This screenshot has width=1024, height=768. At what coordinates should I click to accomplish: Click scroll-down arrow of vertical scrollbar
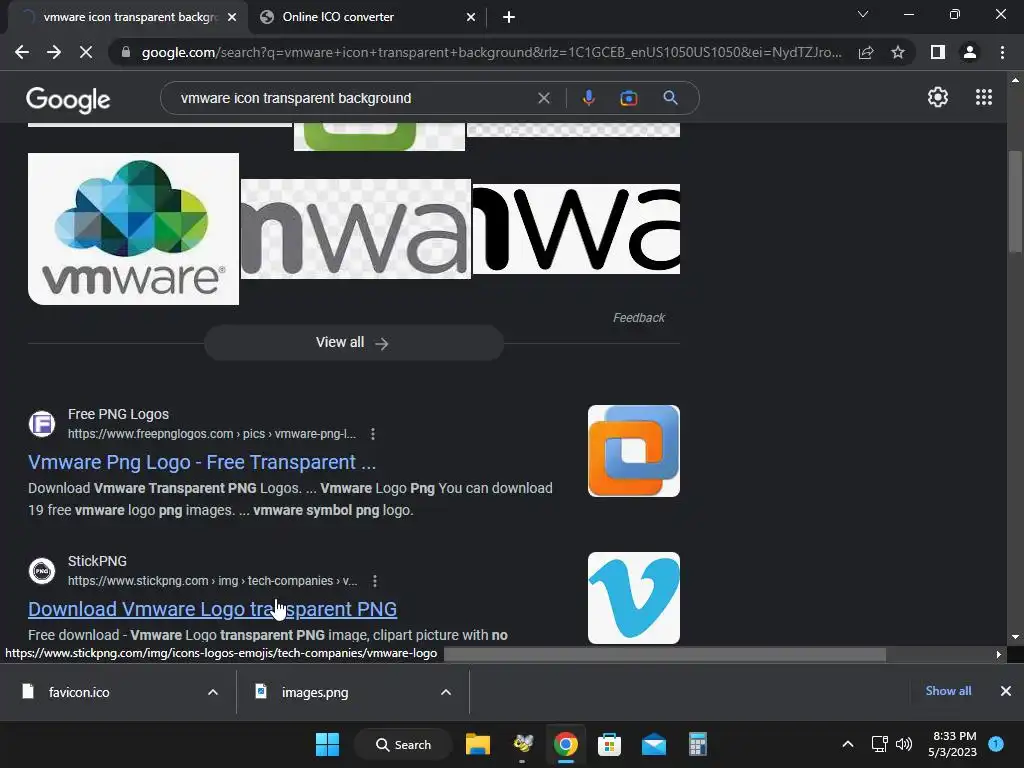click(x=1015, y=637)
